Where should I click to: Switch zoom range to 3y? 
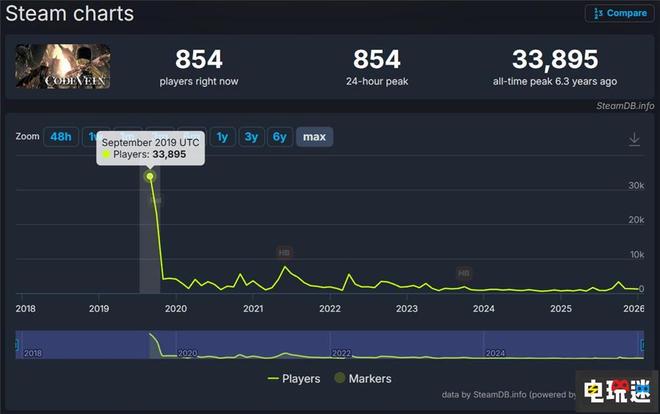pos(251,137)
